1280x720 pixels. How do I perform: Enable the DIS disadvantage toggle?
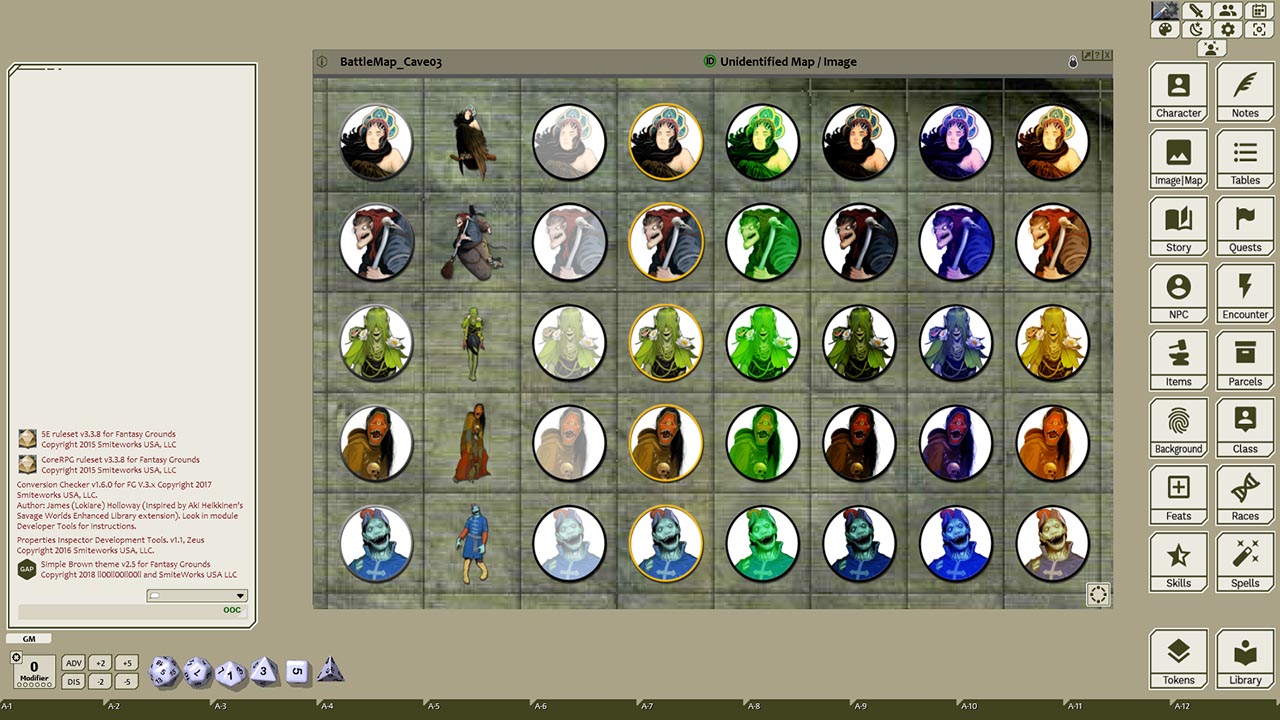pos(73,681)
